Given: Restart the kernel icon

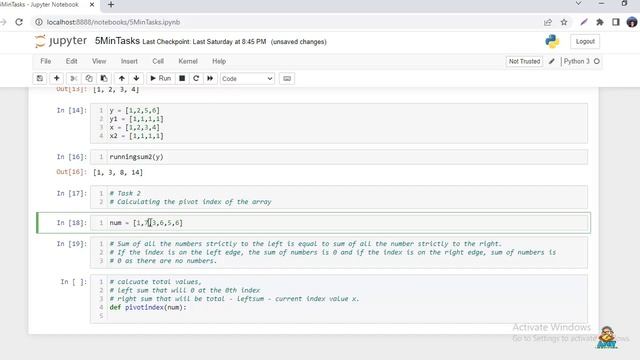Looking at the screenshot, I should [196, 78].
